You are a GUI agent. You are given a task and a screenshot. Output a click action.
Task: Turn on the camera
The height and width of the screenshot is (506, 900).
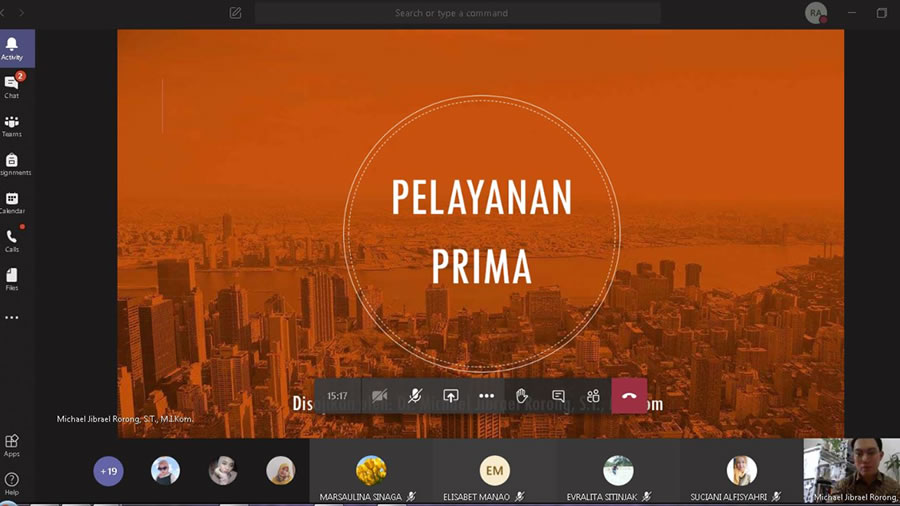coord(379,396)
